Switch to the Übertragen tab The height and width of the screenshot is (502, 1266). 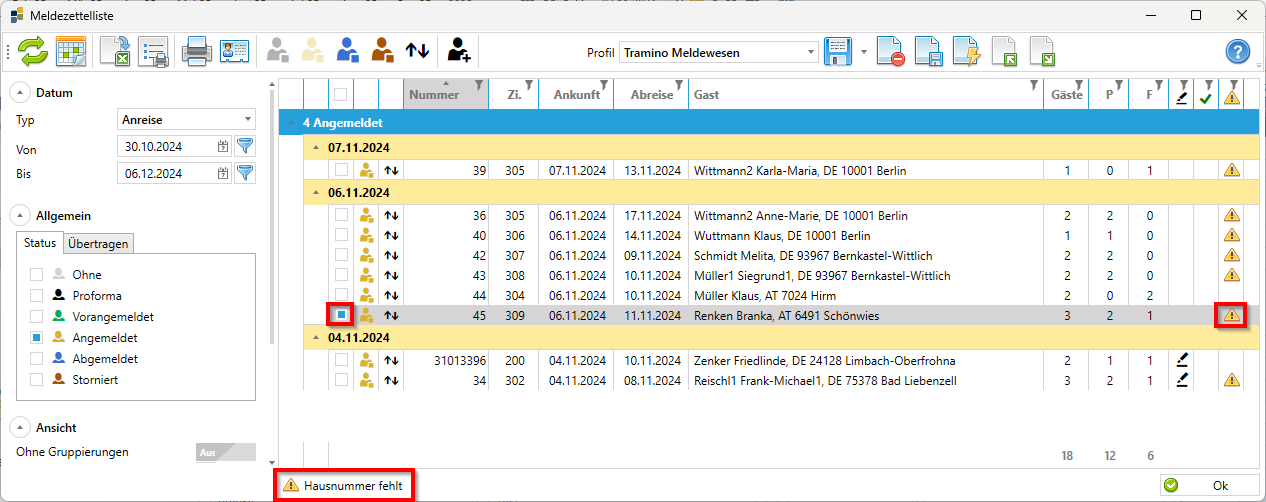(97, 244)
